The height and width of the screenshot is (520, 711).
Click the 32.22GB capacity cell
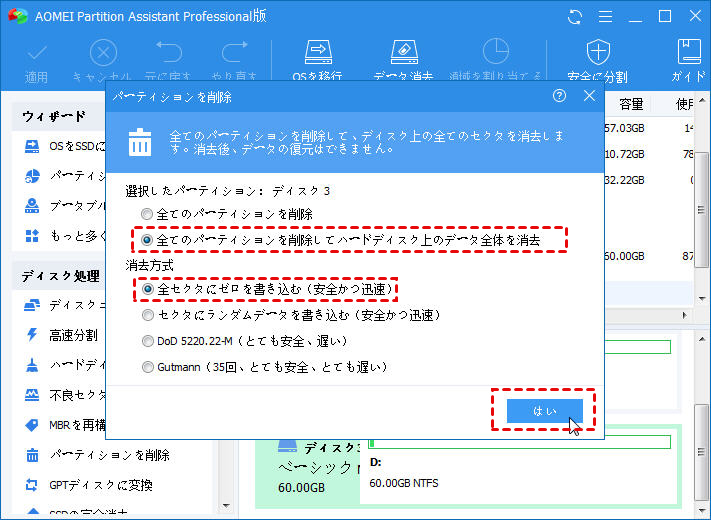point(624,180)
